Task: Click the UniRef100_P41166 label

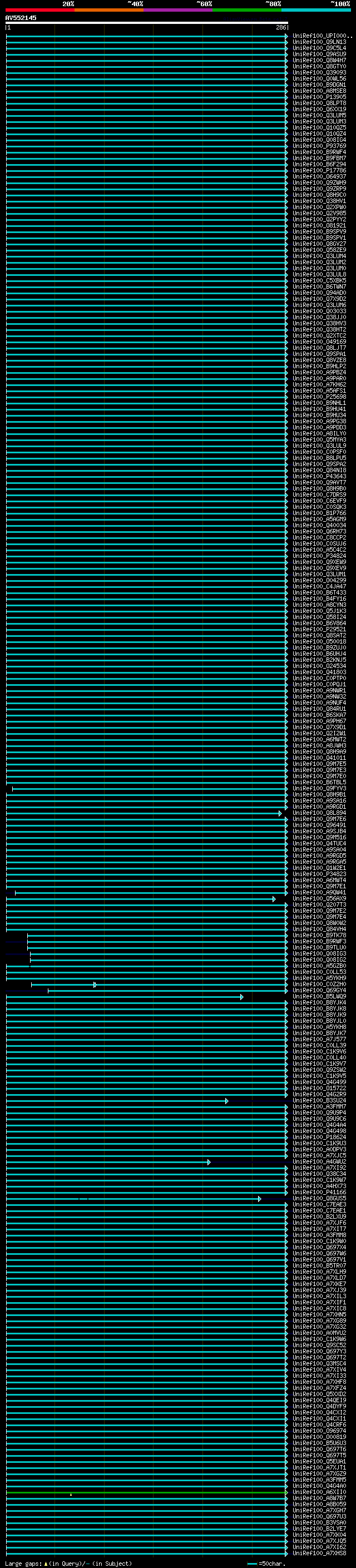Action: 319,1192
